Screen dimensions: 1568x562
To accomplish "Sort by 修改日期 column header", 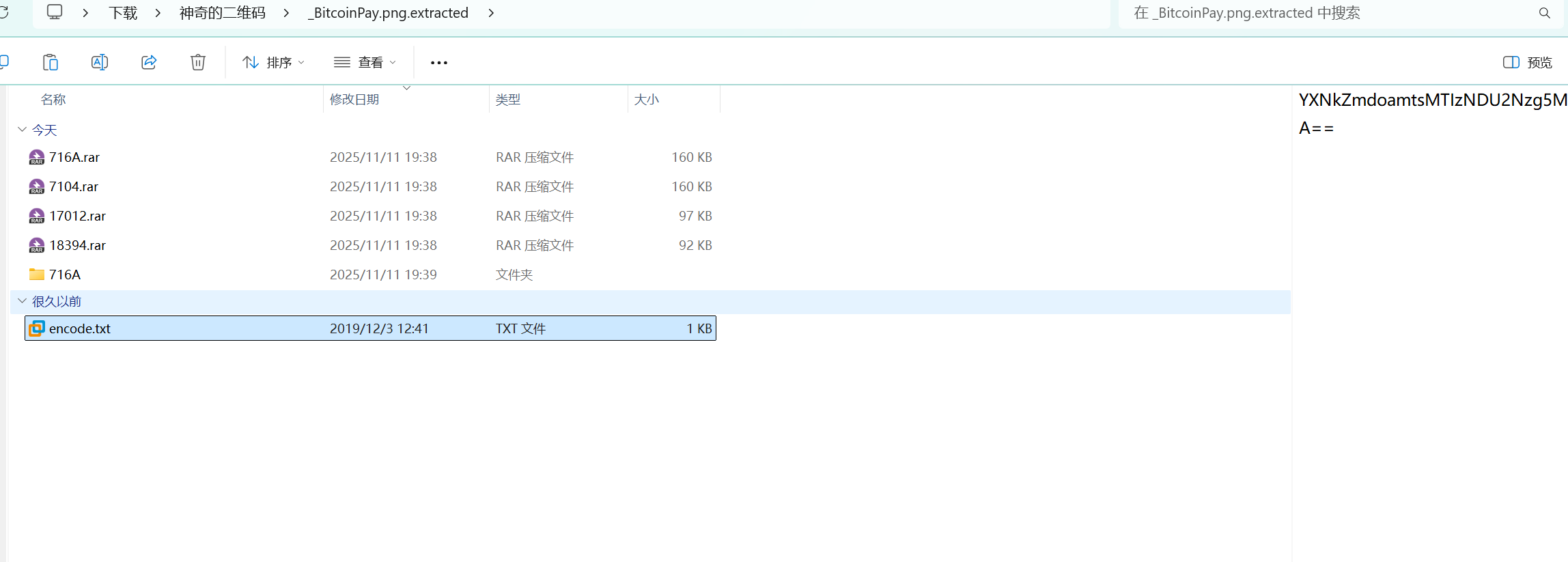I will pyautogui.click(x=354, y=100).
